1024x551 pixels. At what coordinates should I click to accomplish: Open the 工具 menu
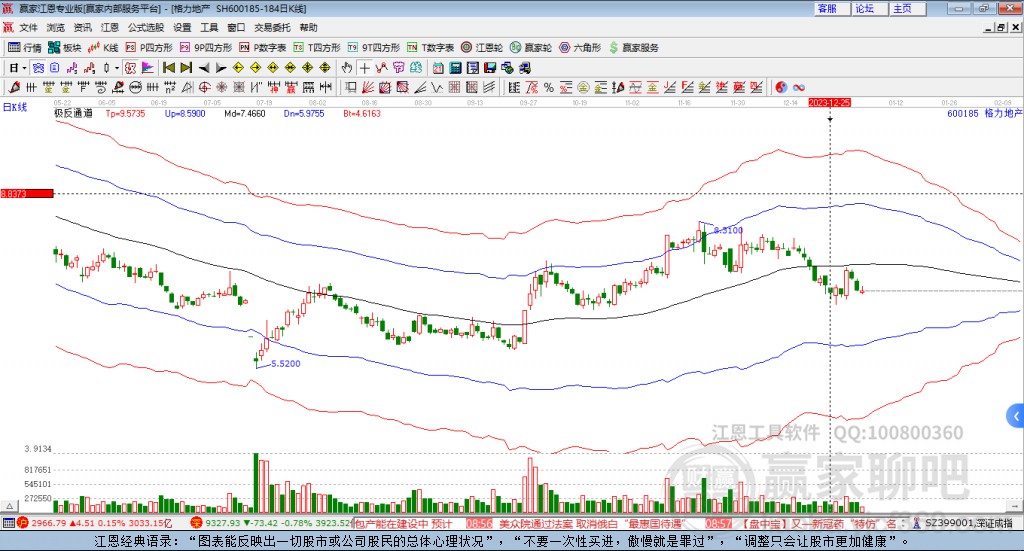(x=209, y=27)
